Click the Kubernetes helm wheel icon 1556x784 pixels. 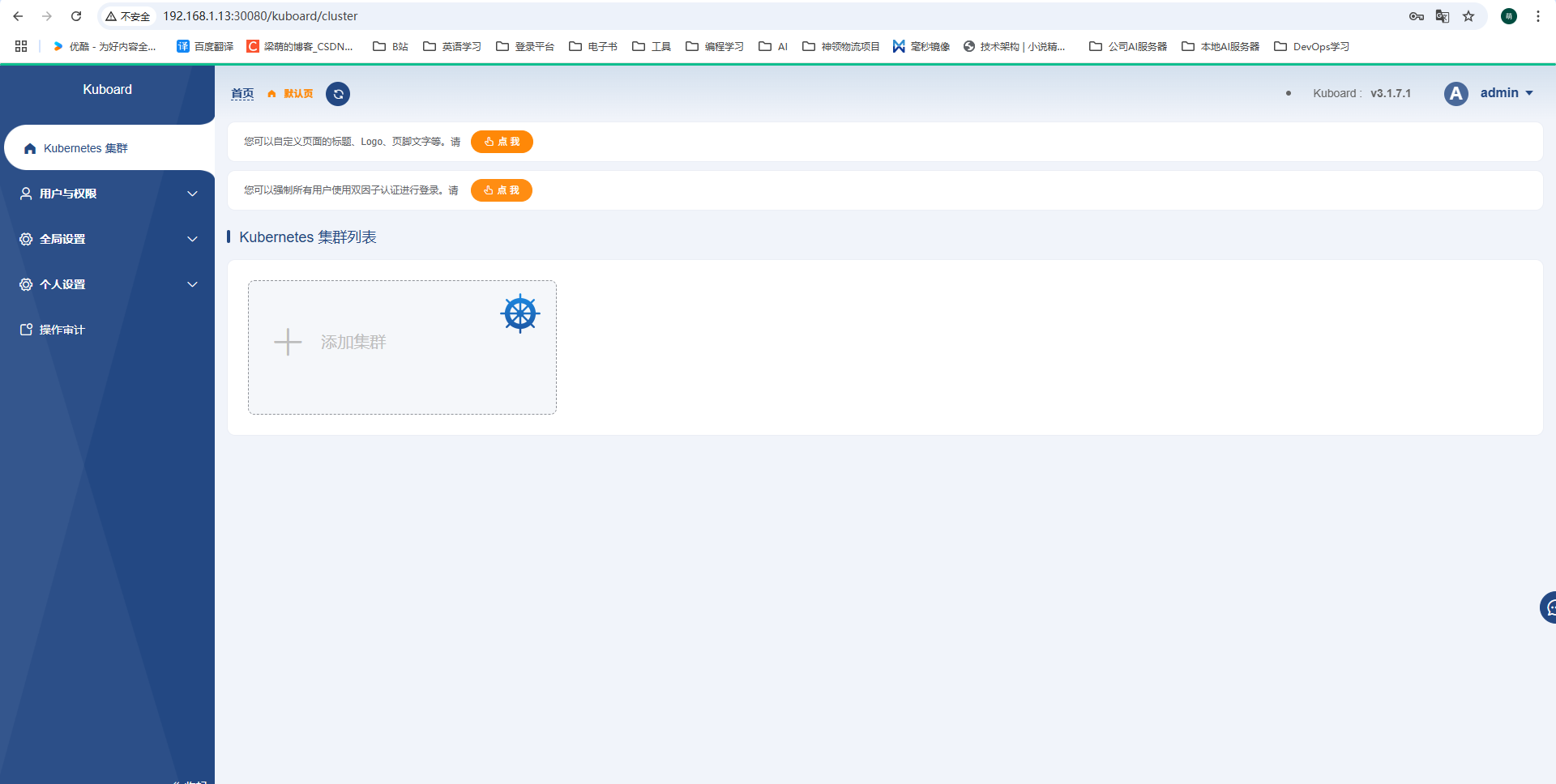[520, 314]
